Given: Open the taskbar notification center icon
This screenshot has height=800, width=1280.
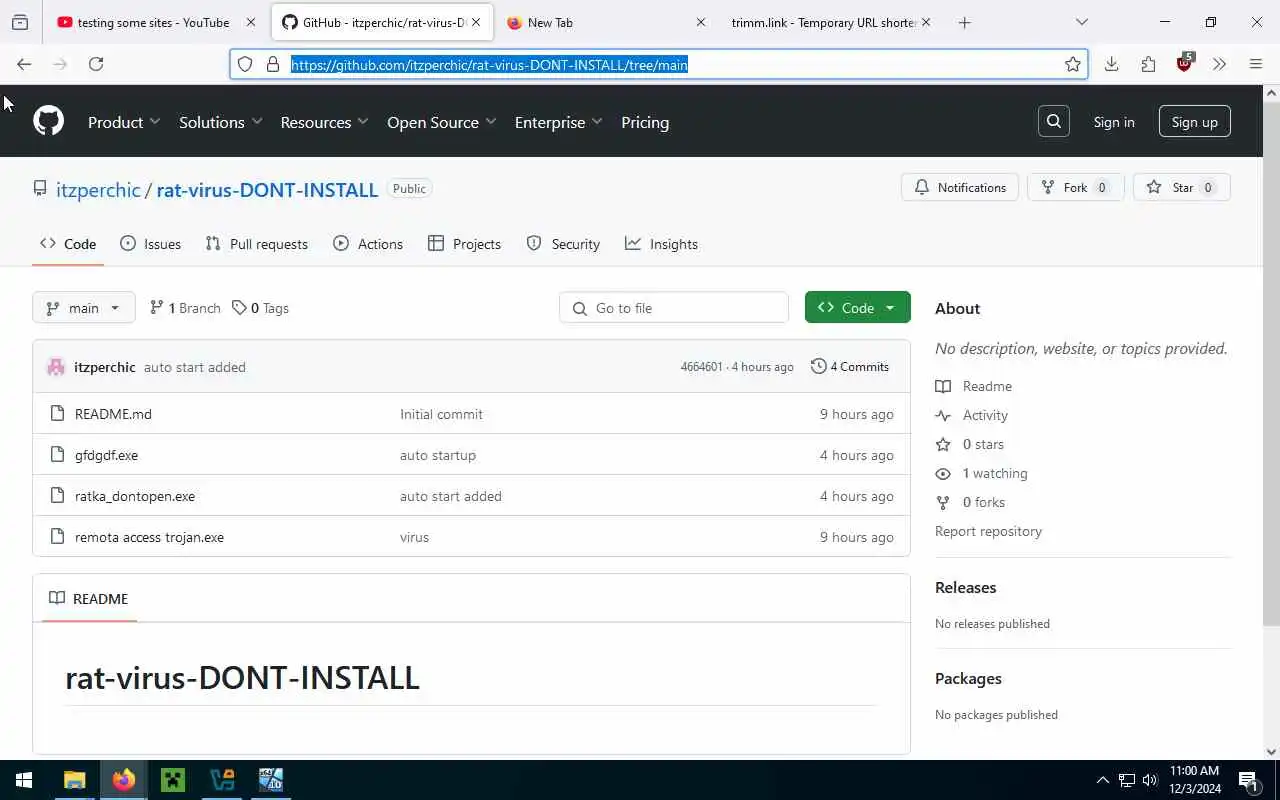Looking at the screenshot, I should coord(1249,780).
